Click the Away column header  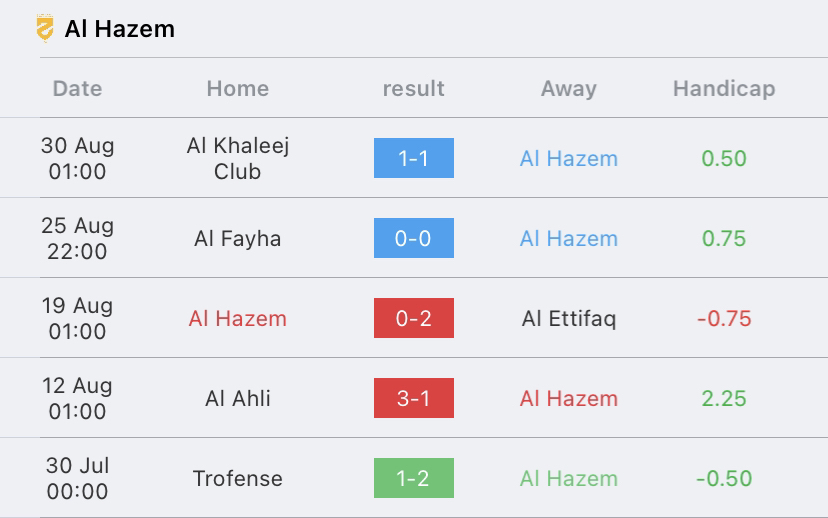click(569, 88)
